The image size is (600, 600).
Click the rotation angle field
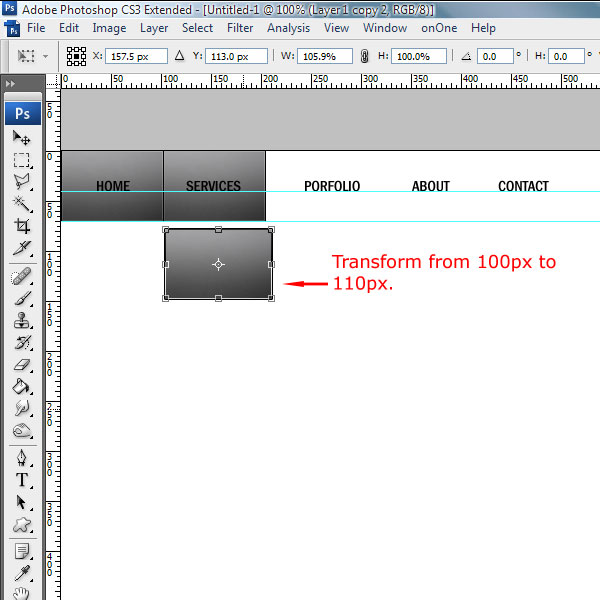click(x=495, y=56)
